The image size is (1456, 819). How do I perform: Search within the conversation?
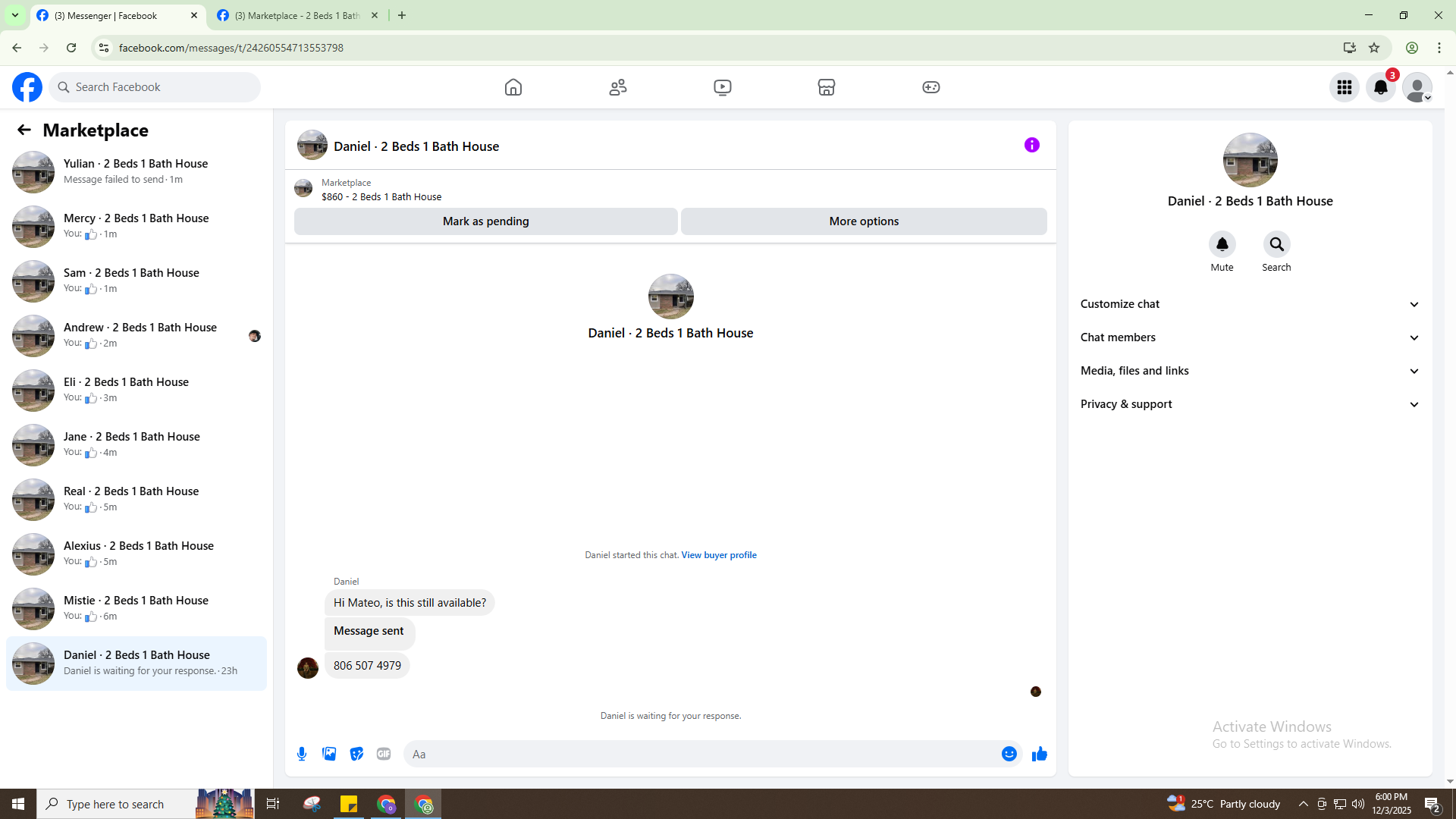click(x=1277, y=244)
